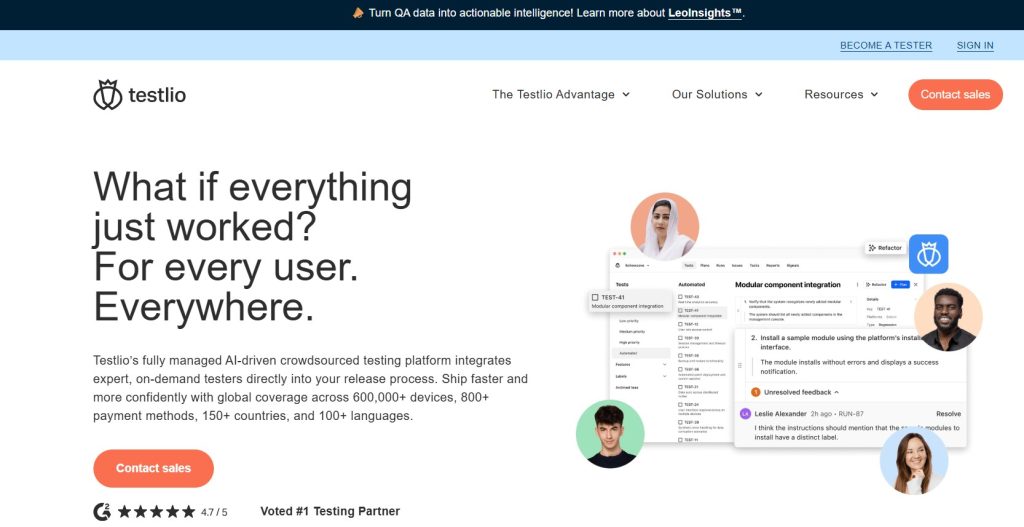Click the avatar of the bearded man on peach background
The image size is (1024, 527).
(948, 317)
